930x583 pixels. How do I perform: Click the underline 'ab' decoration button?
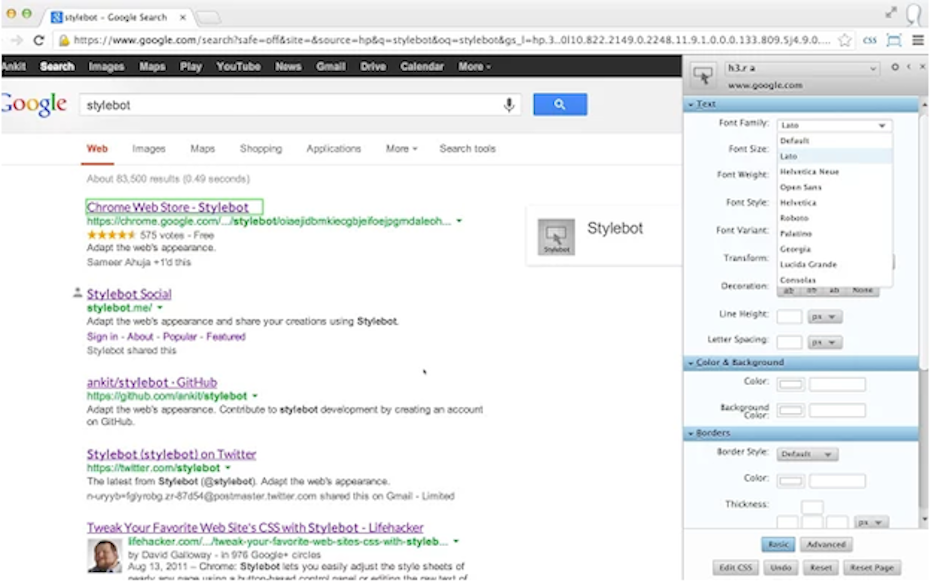(x=789, y=291)
